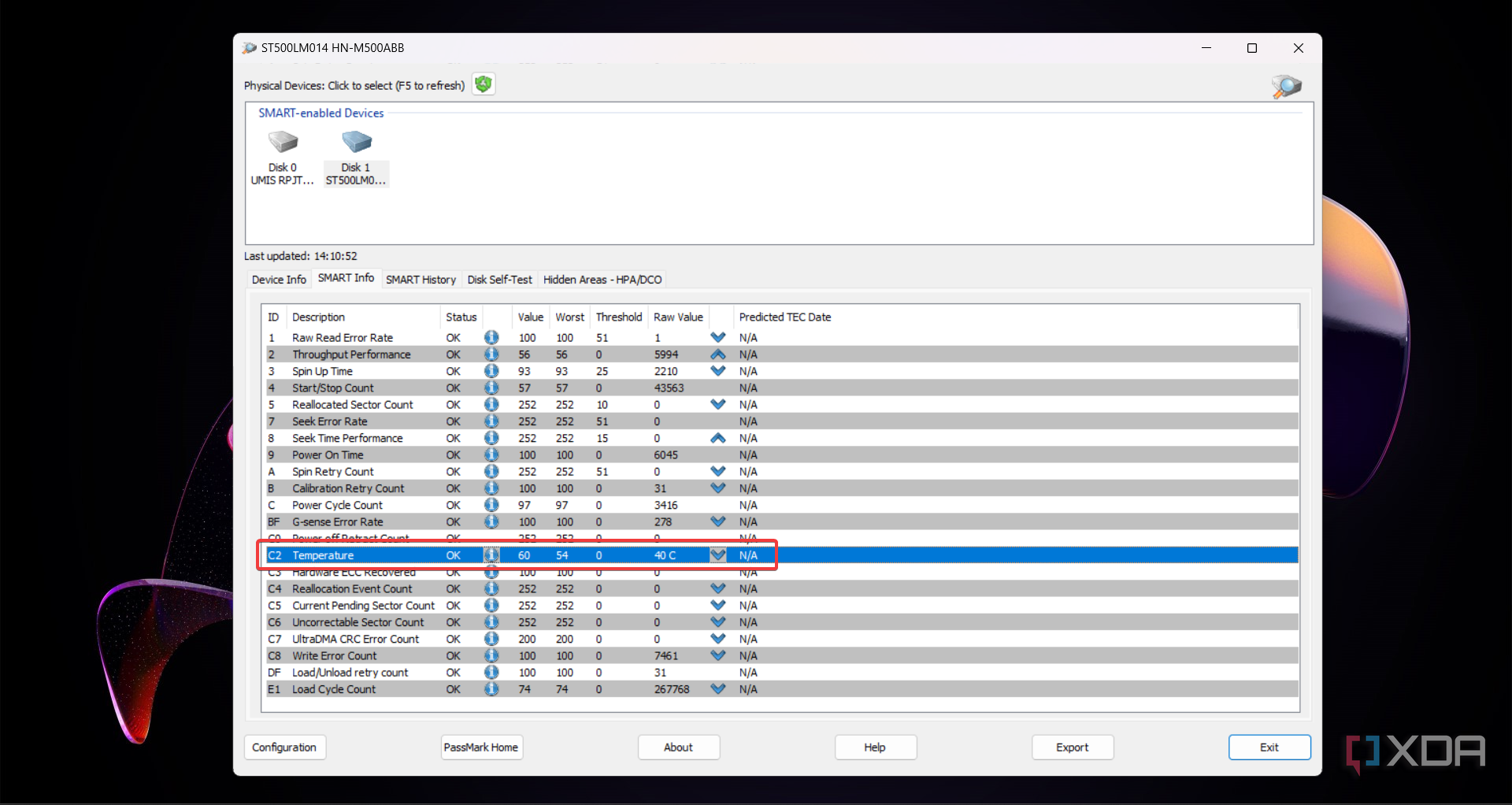Open Hidden Areas - HPA/DCO tab

[x=602, y=280]
